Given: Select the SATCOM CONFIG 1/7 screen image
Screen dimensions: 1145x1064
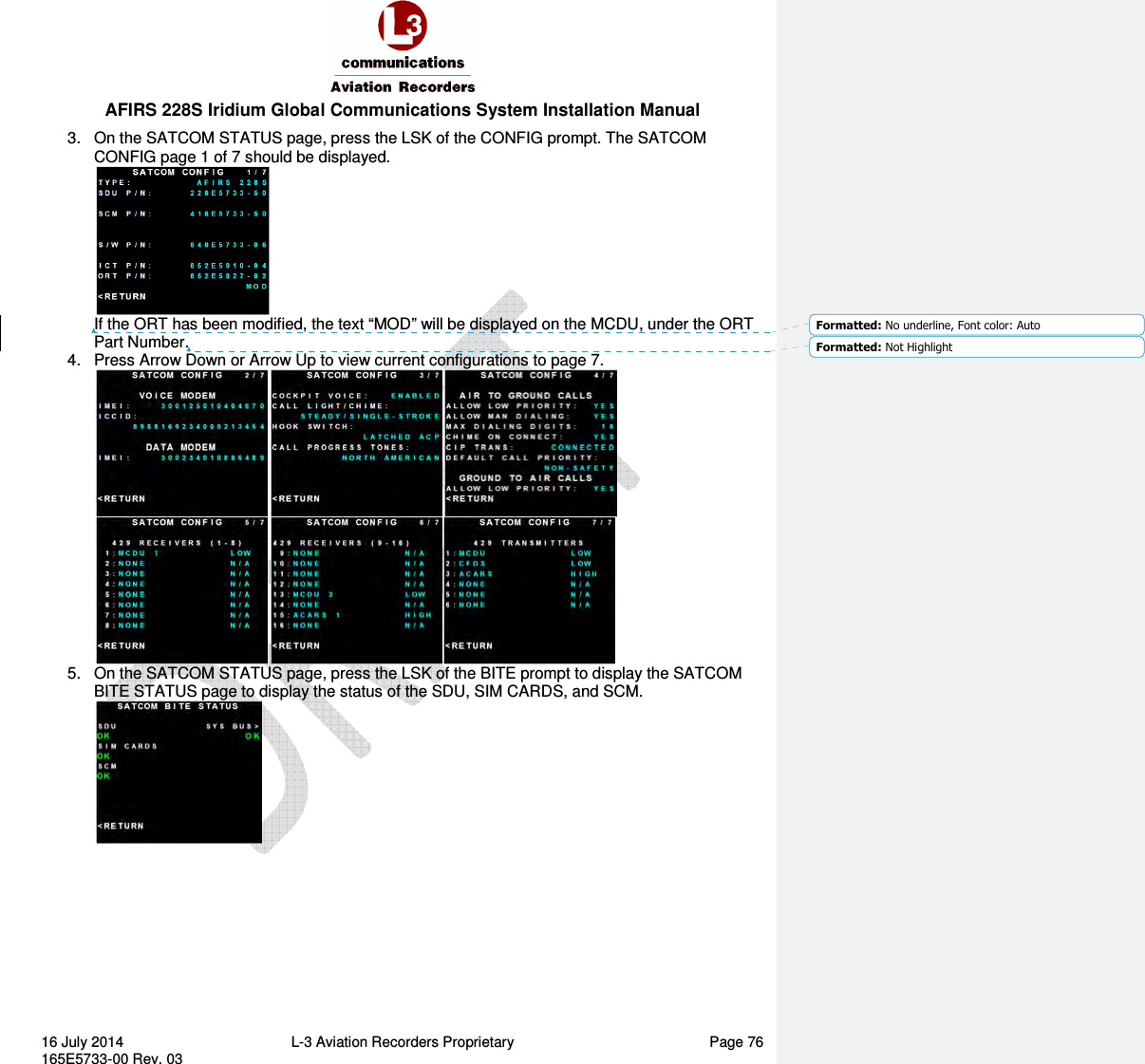Looking at the screenshot, I should pos(183,240).
